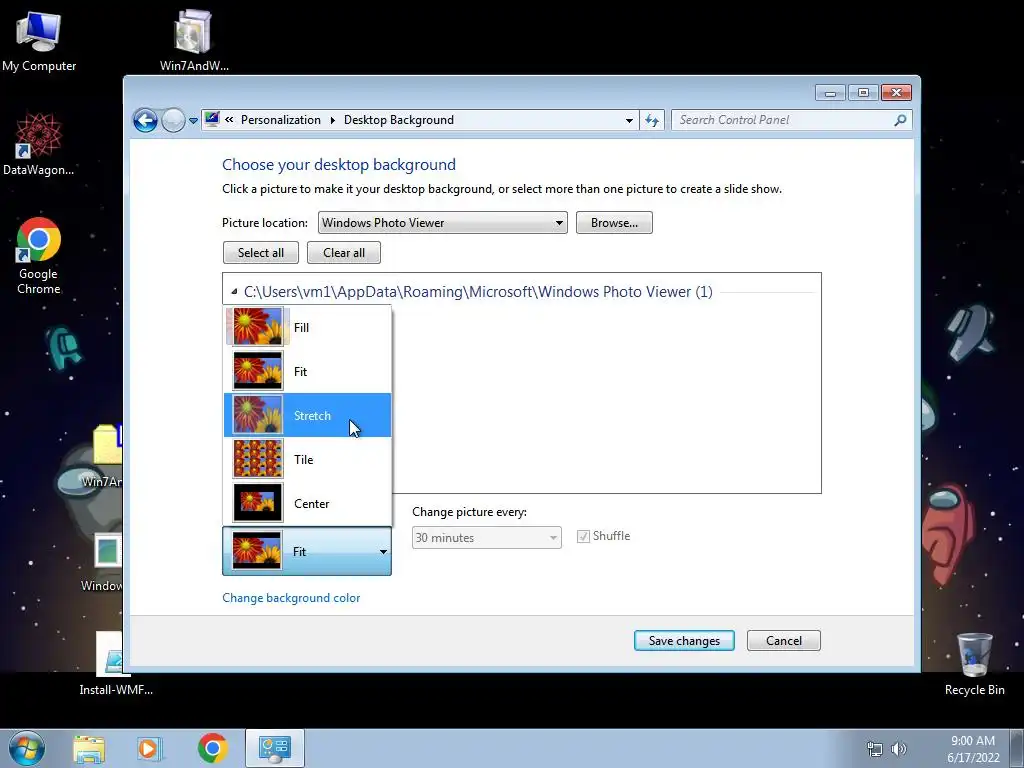Open the volume tray icon
Viewport: 1024px width, 768px height.
[x=899, y=749]
